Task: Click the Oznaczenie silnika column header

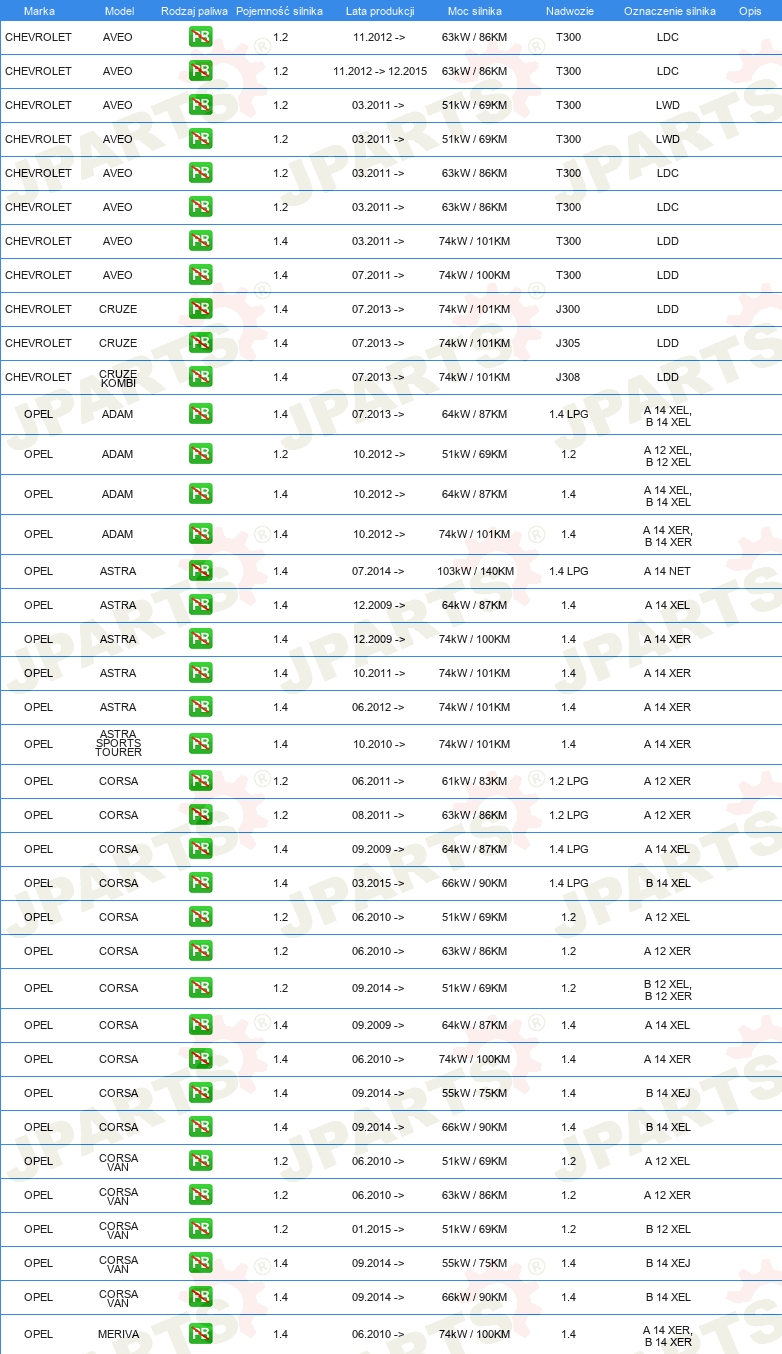Action: coord(669,10)
